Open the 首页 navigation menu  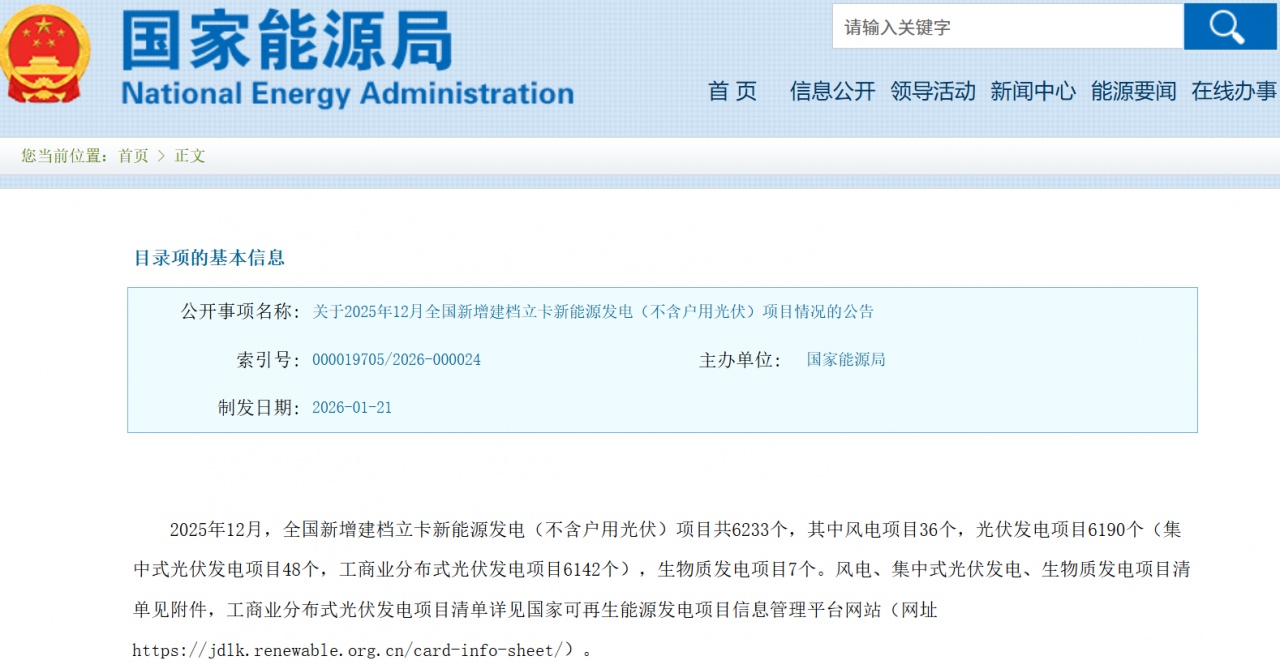pos(732,91)
